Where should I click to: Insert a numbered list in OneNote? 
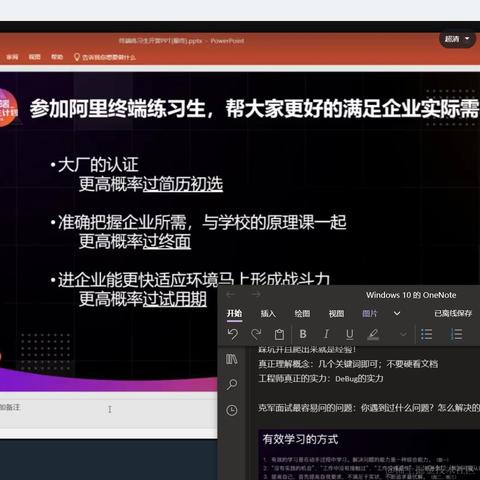pyautogui.click(x=456, y=334)
